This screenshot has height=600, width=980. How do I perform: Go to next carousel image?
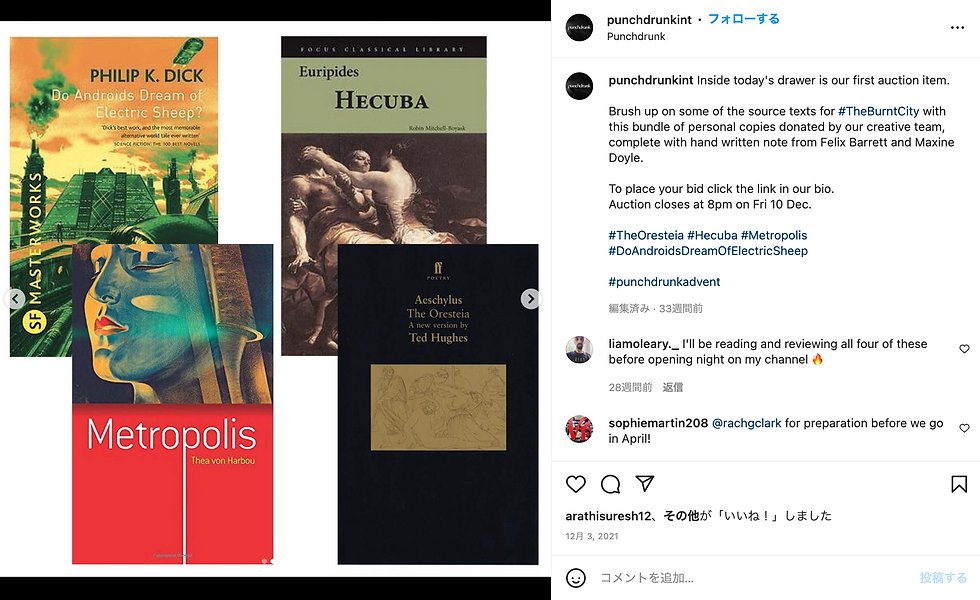[x=530, y=299]
